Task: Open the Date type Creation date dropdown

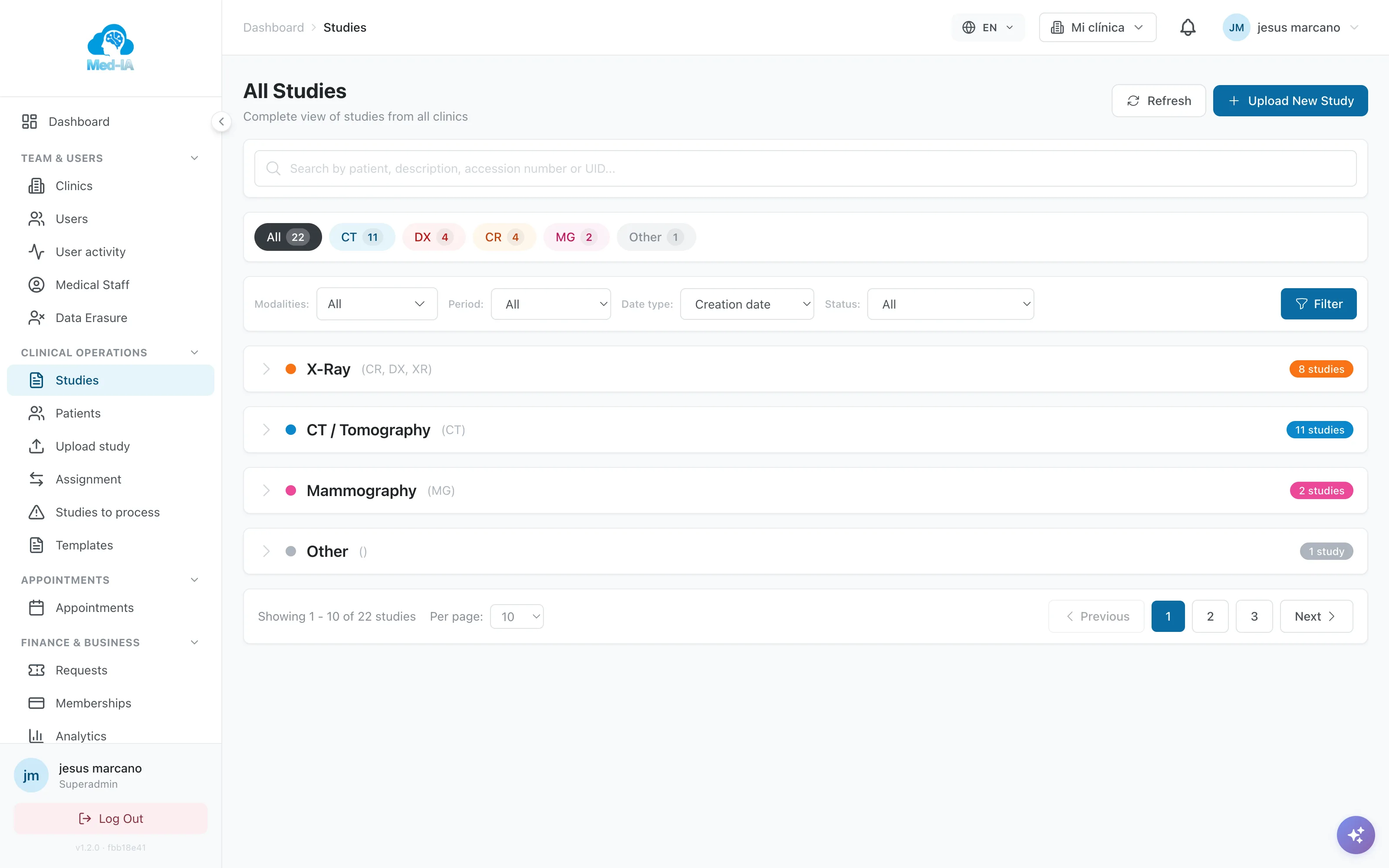Action: pos(747,304)
